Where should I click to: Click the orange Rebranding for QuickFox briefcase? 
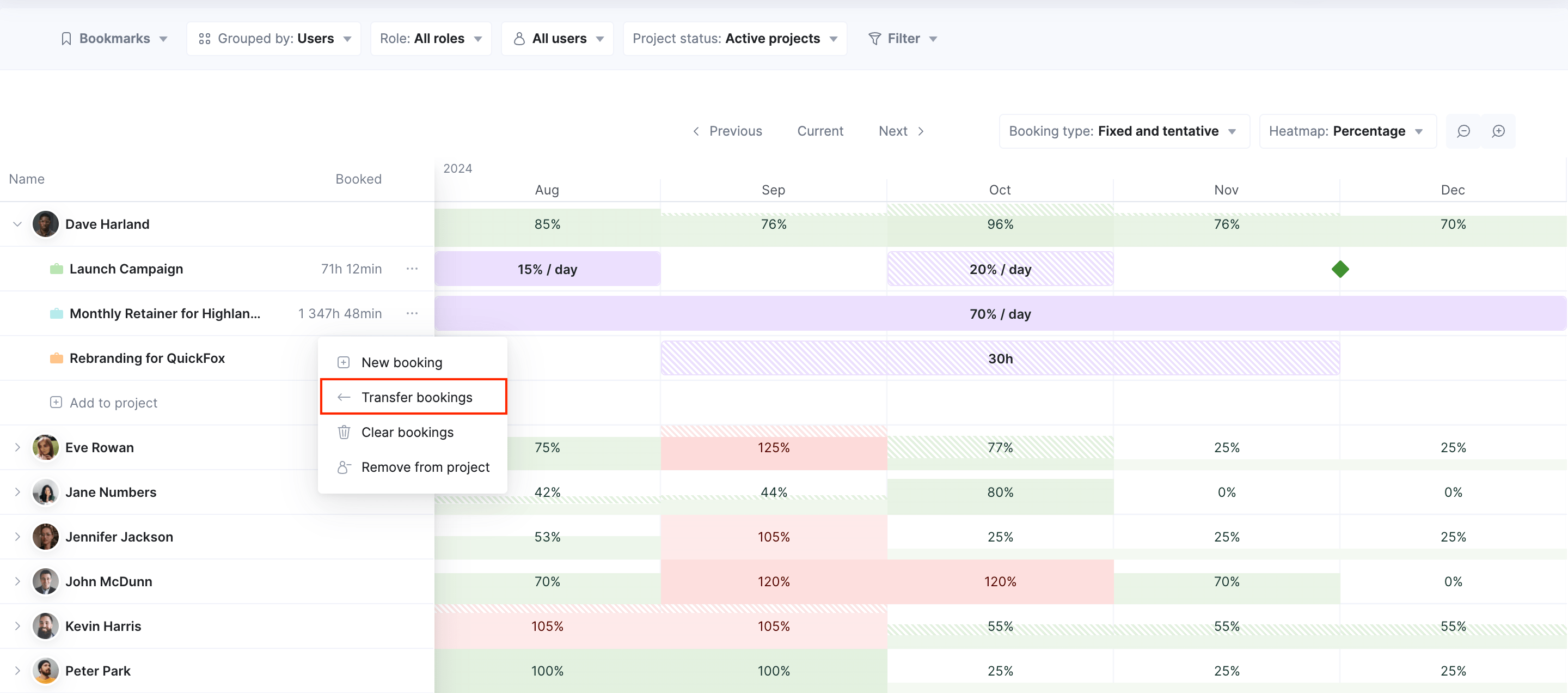point(57,358)
